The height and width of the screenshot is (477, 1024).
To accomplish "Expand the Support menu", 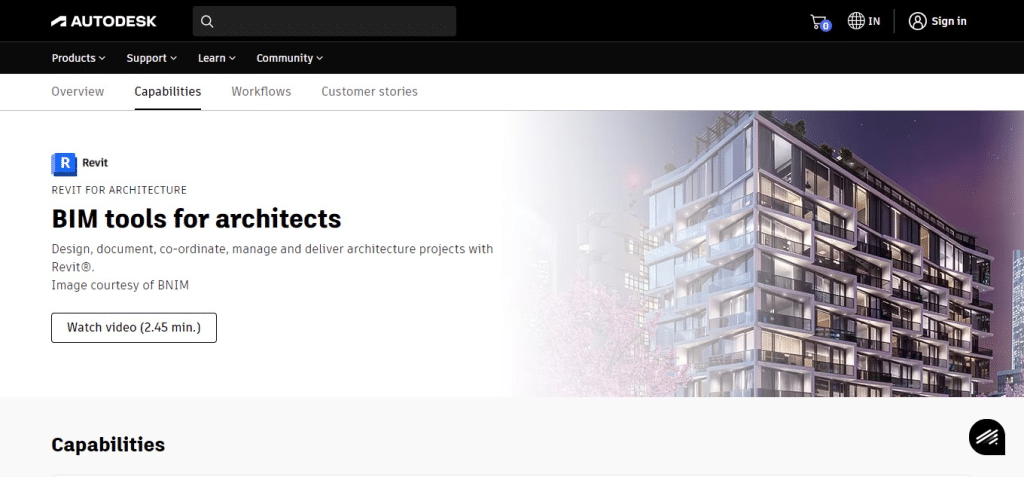I will (152, 58).
